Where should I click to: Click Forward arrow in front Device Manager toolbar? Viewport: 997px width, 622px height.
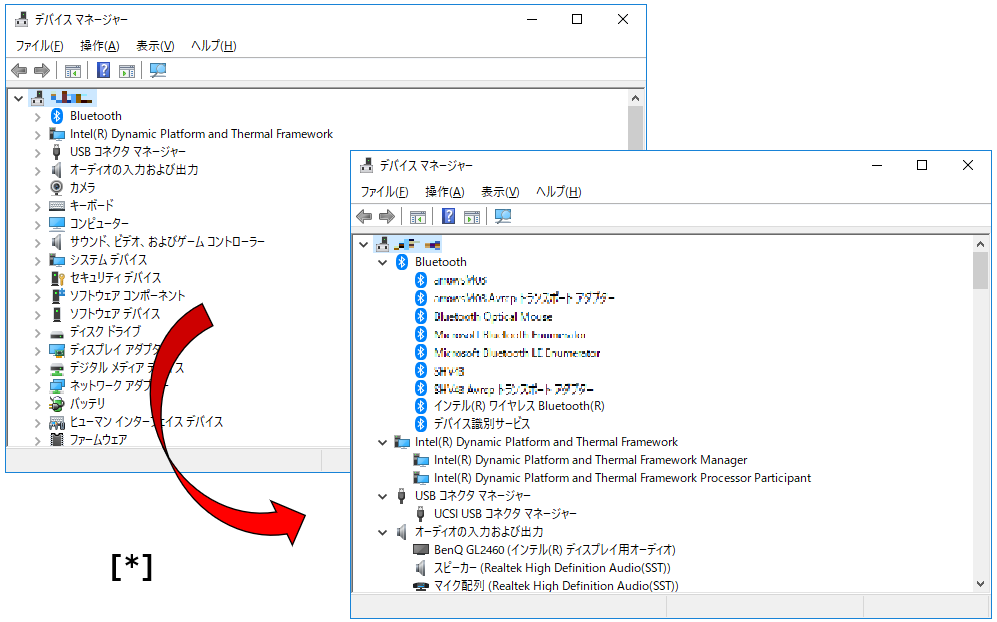point(387,217)
